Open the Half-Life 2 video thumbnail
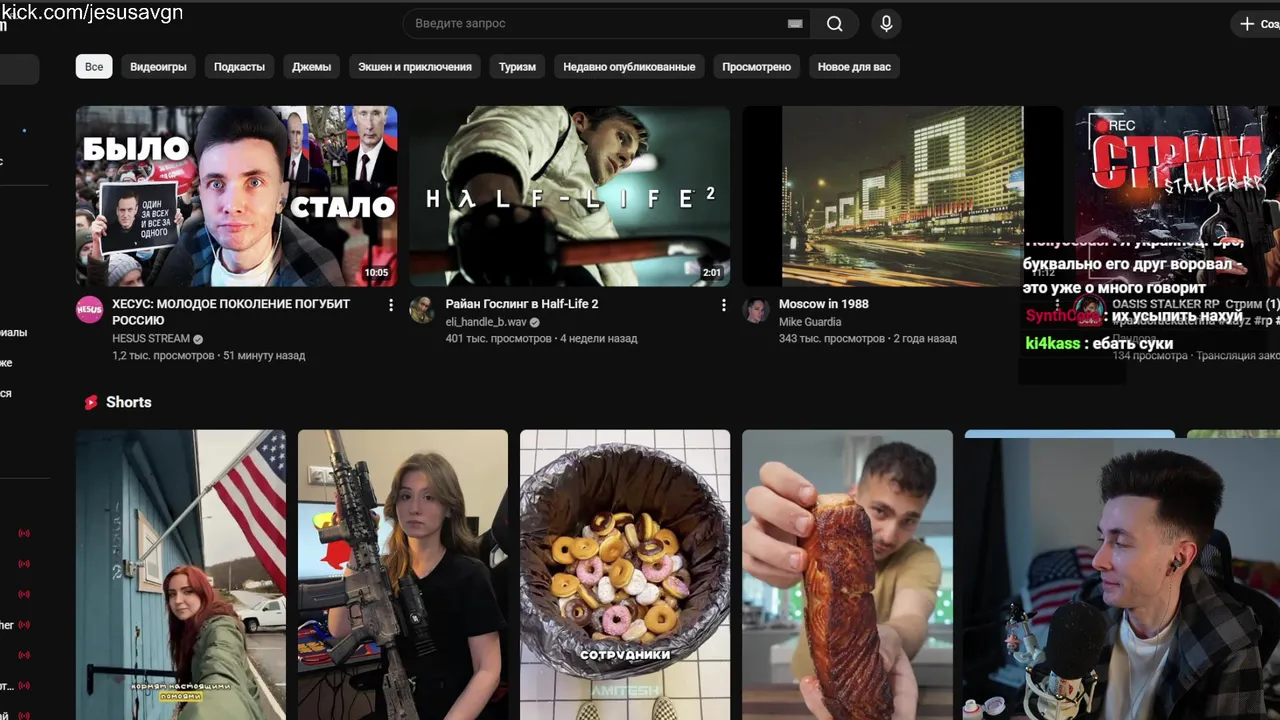This screenshot has width=1280, height=720. [569, 196]
